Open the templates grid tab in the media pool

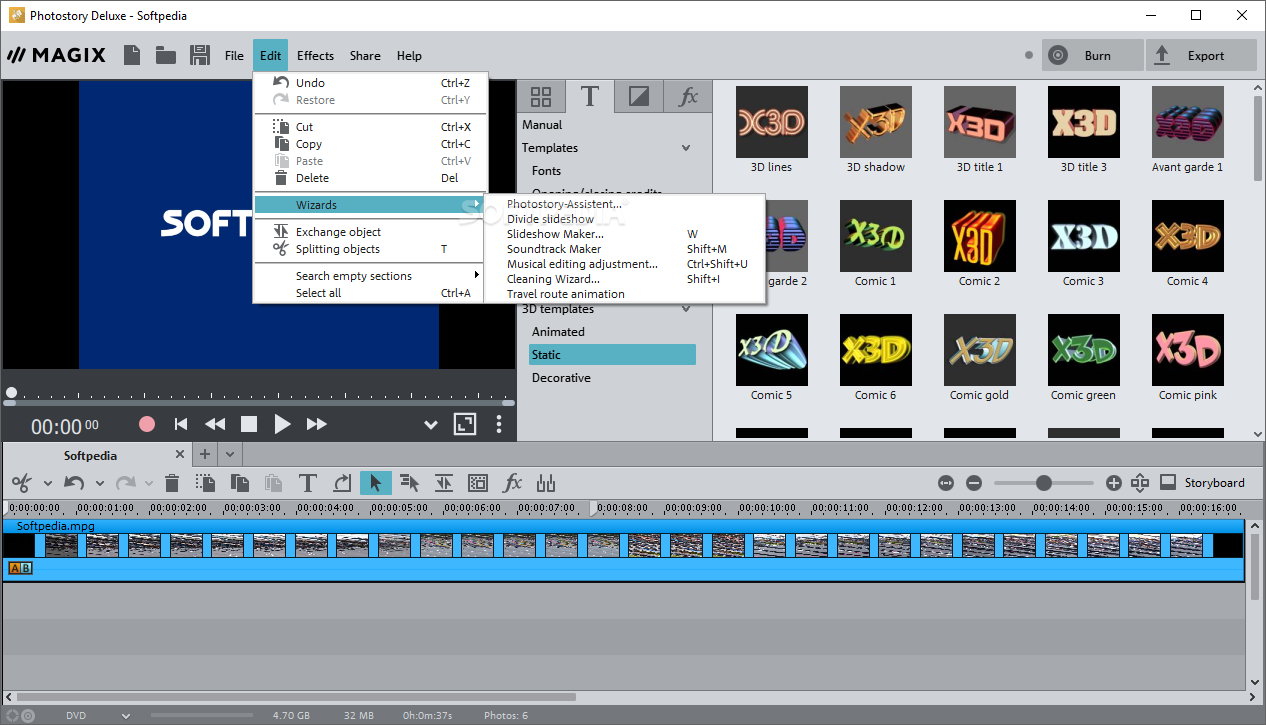click(541, 97)
